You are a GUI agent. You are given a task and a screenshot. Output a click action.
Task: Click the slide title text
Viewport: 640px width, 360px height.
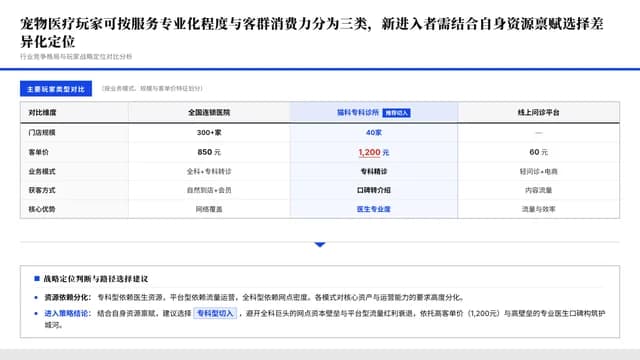coord(312,32)
